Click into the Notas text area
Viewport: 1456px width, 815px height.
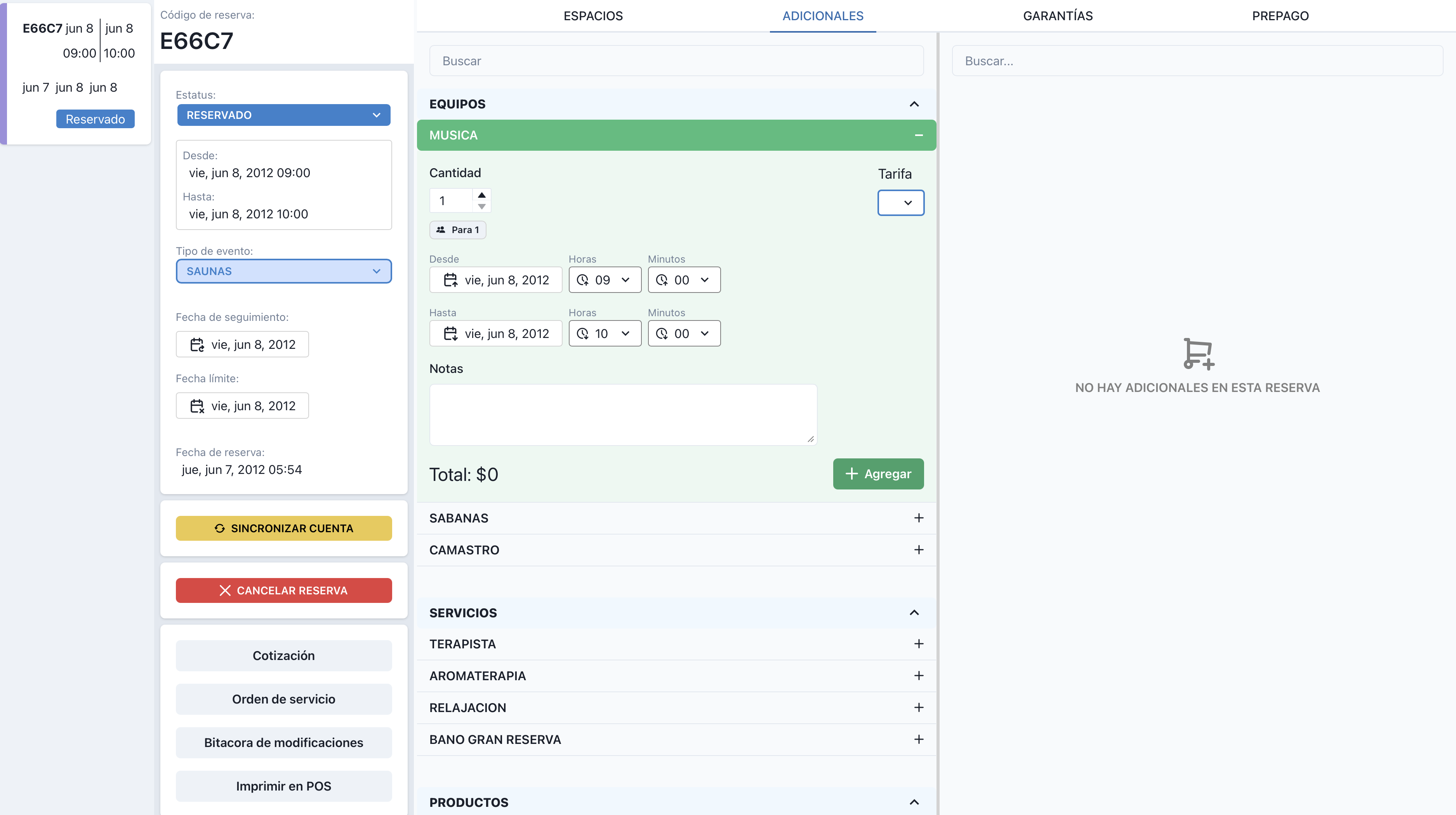pos(623,414)
